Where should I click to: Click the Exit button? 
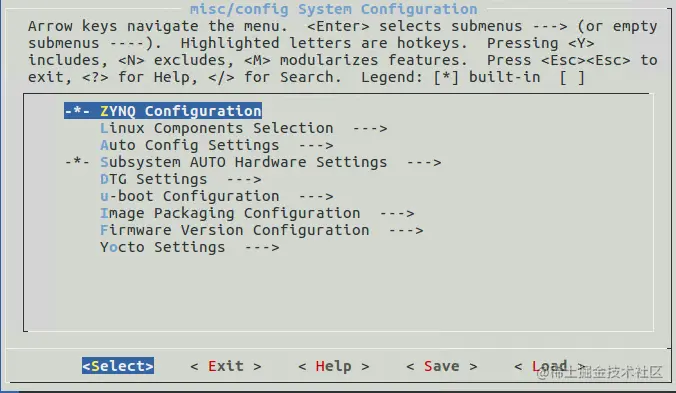[x=226, y=366]
